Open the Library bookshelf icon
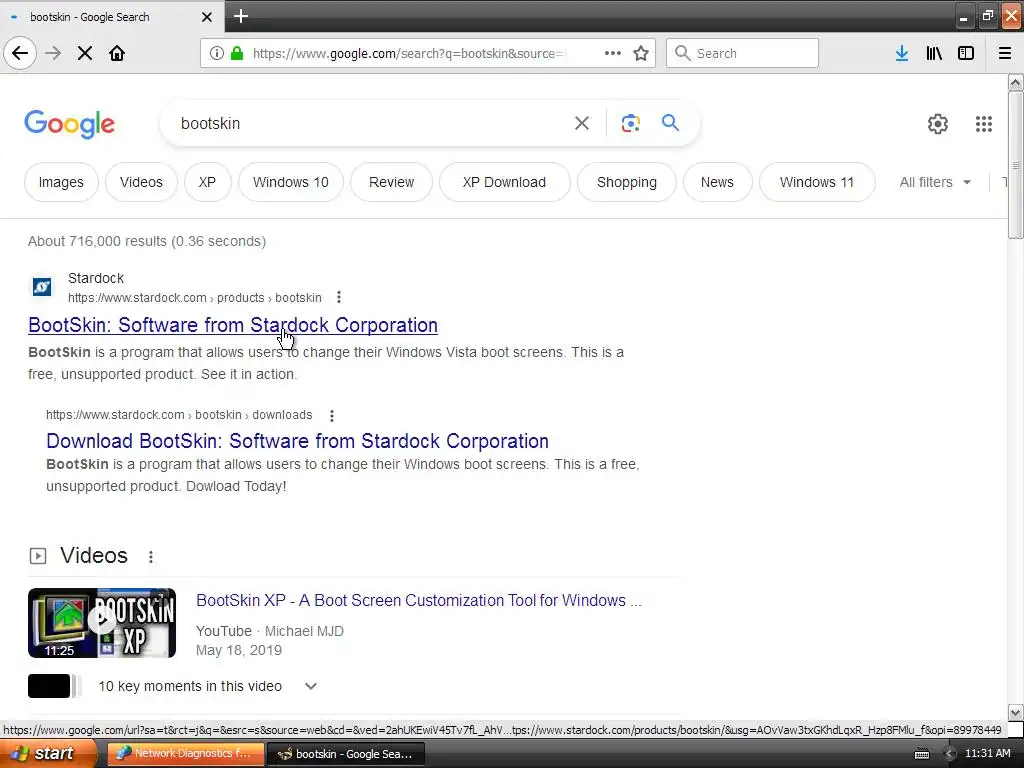This screenshot has width=1024, height=768. click(934, 53)
